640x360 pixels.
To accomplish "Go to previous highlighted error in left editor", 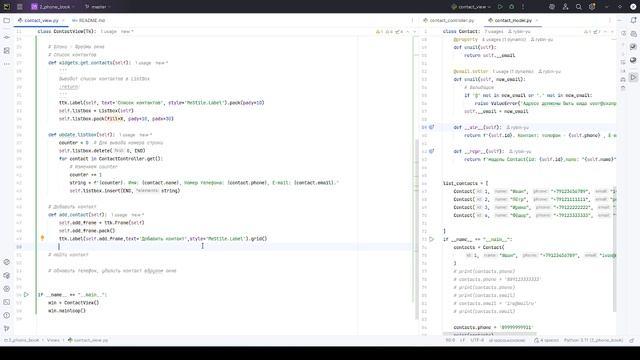I will coord(407,31).
